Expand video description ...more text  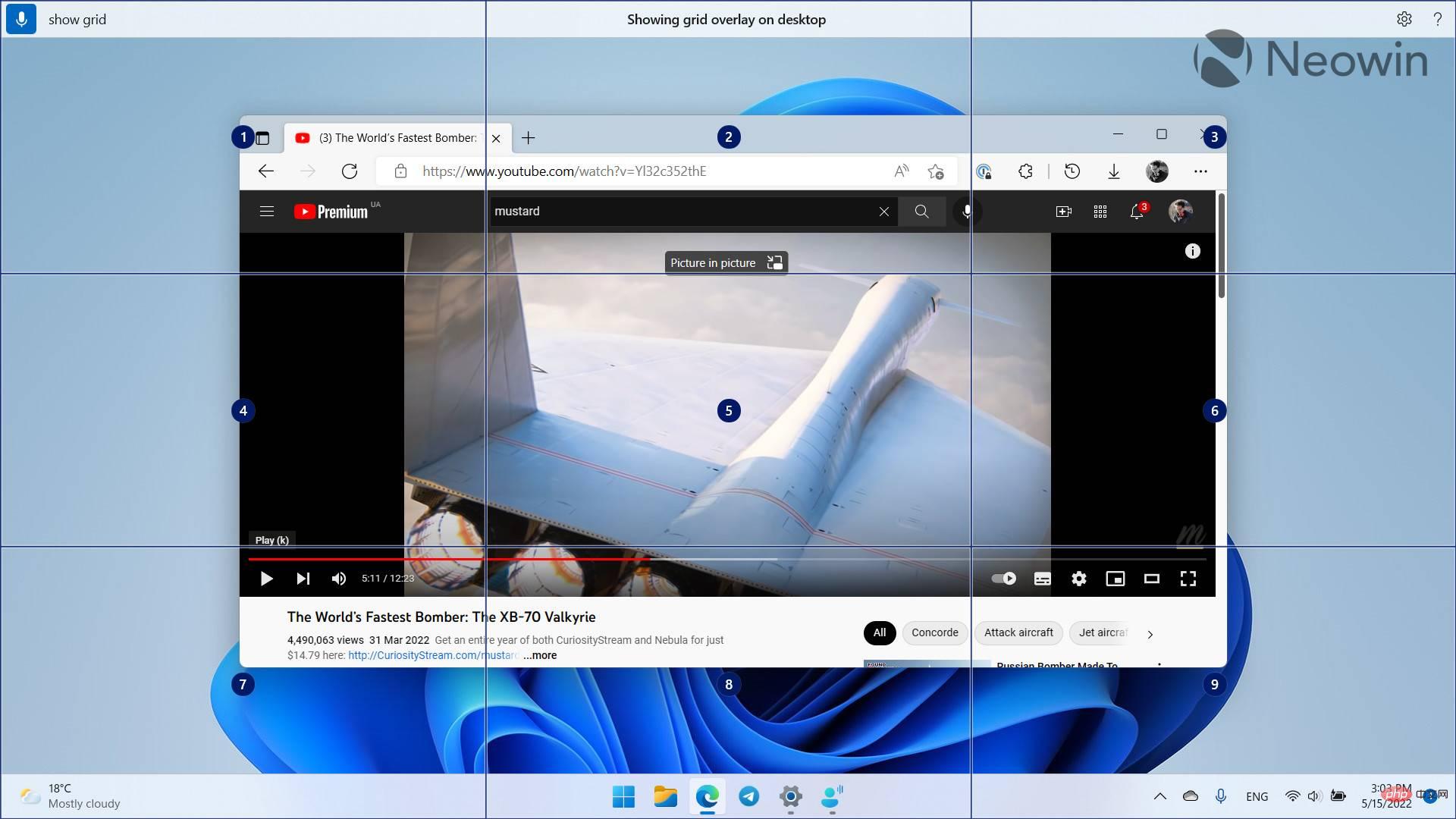point(540,655)
